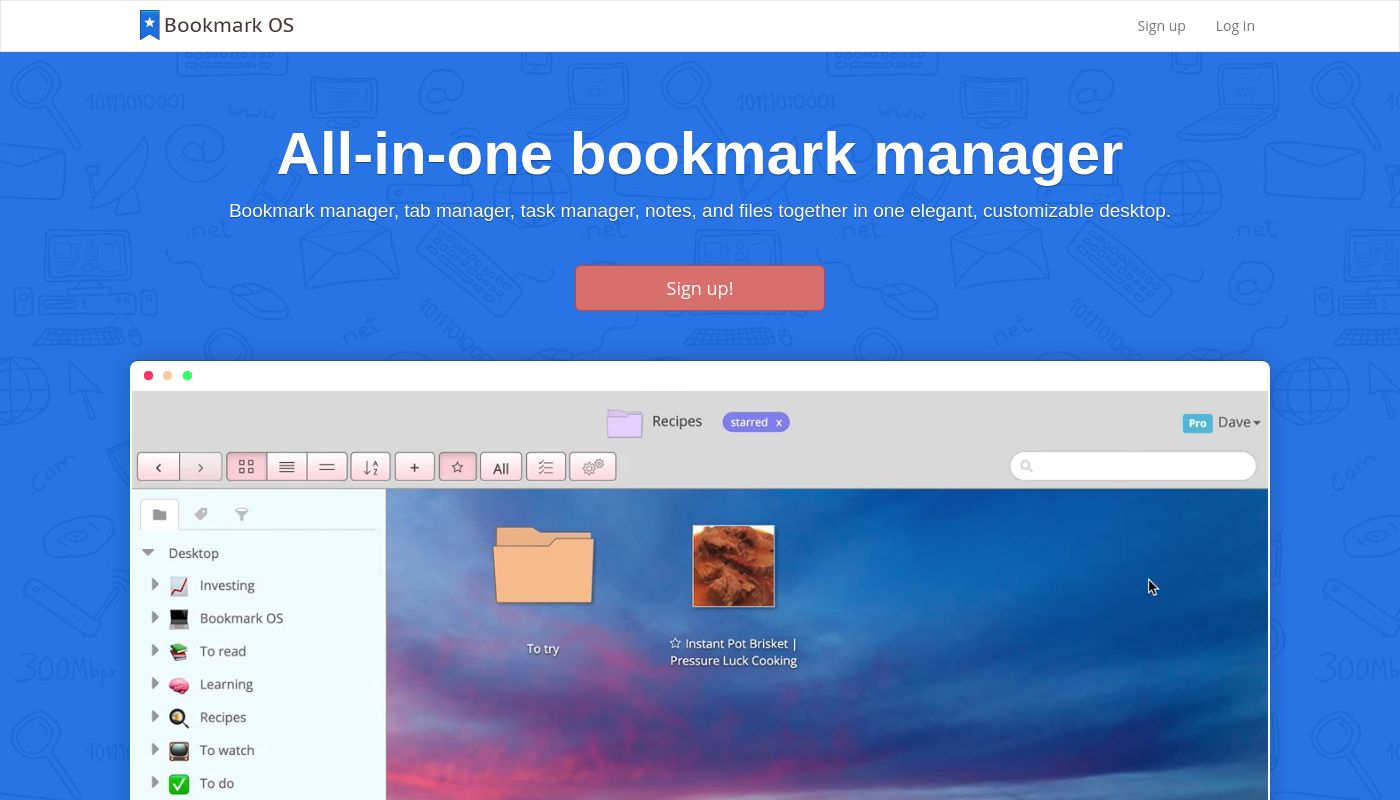This screenshot has width=1400, height=800.
Task: Select the folders tab in the sidebar
Action: (x=159, y=514)
